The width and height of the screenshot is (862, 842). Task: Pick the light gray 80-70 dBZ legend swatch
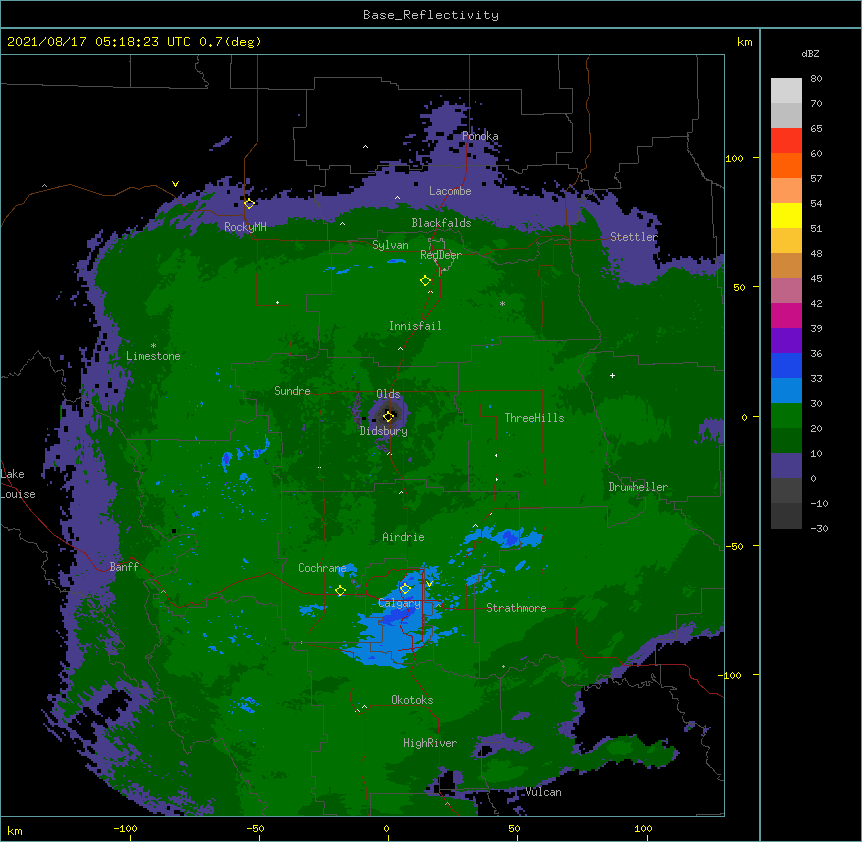click(x=786, y=91)
